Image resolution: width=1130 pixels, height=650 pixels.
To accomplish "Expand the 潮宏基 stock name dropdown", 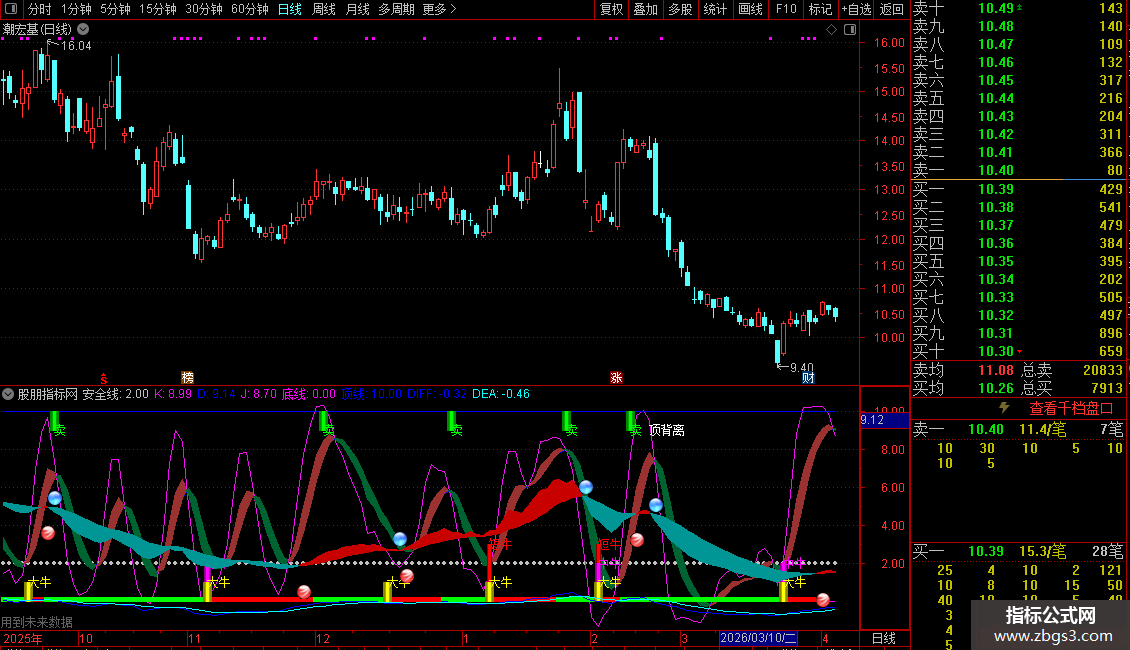I will pyautogui.click(x=82, y=30).
